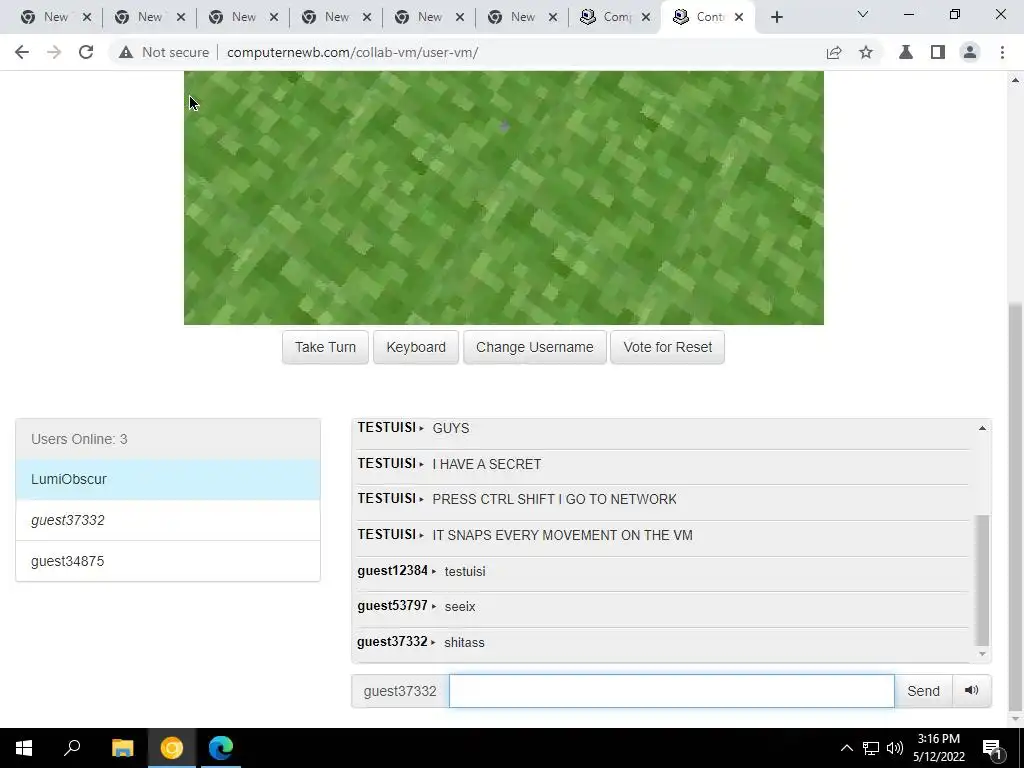The height and width of the screenshot is (768, 1024).
Task: Toggle the browser side panel
Action: coord(938,52)
